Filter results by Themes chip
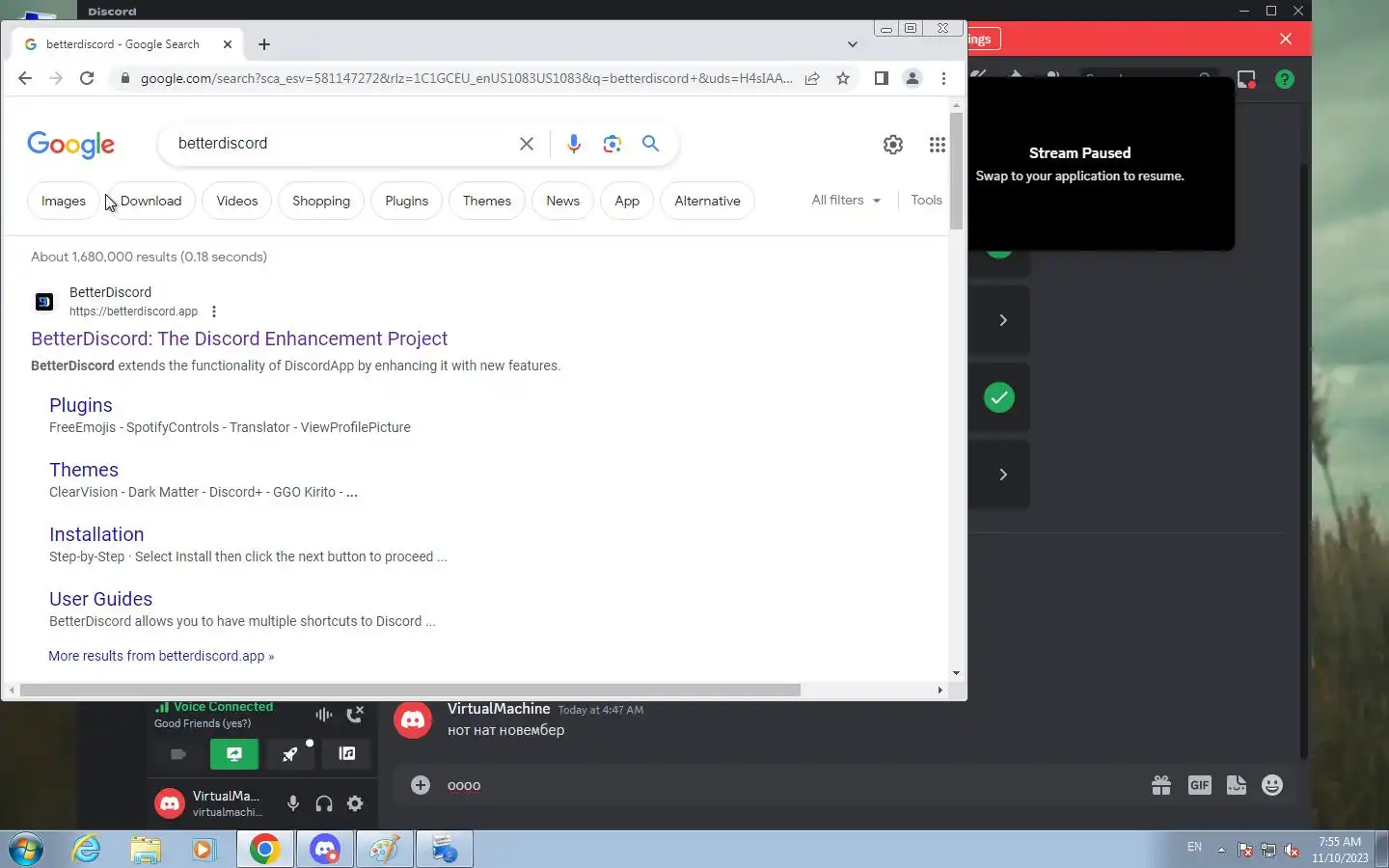 (487, 201)
